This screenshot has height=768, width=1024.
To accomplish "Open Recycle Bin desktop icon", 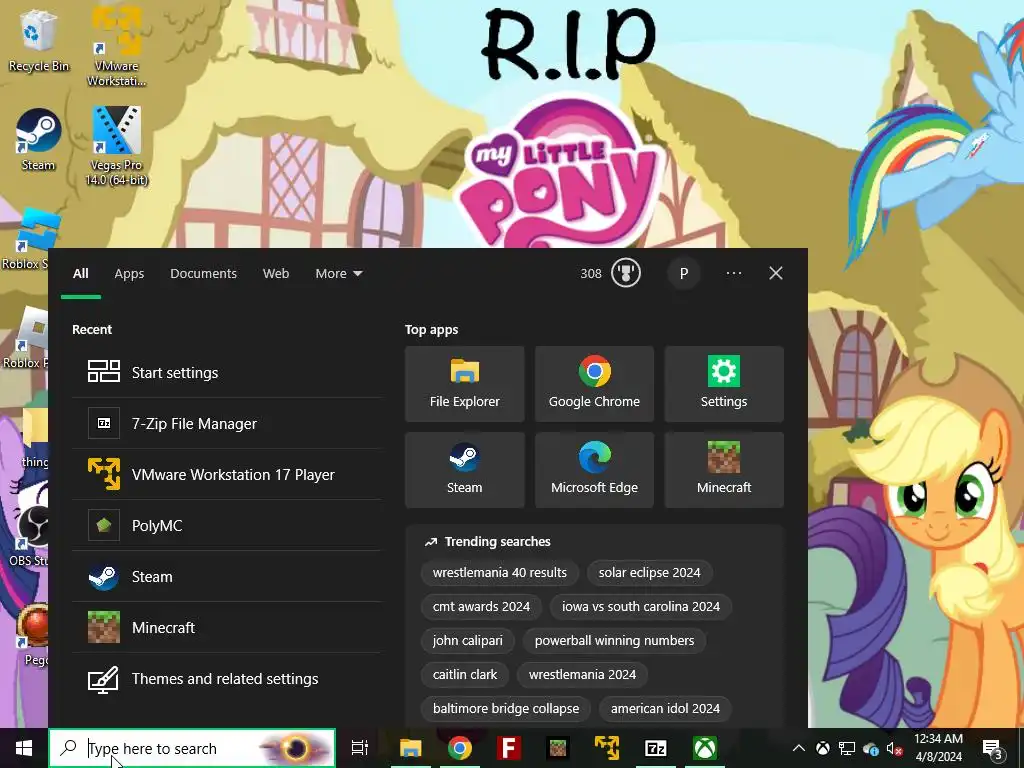I will point(38,40).
